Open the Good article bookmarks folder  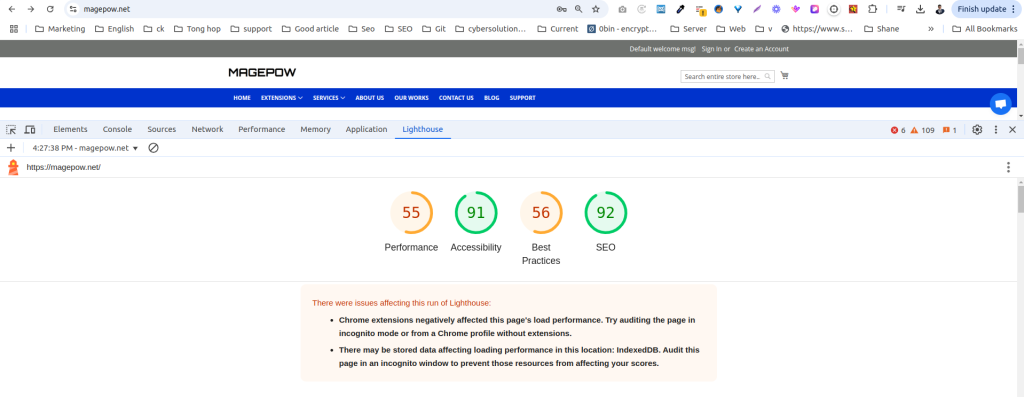(x=310, y=29)
